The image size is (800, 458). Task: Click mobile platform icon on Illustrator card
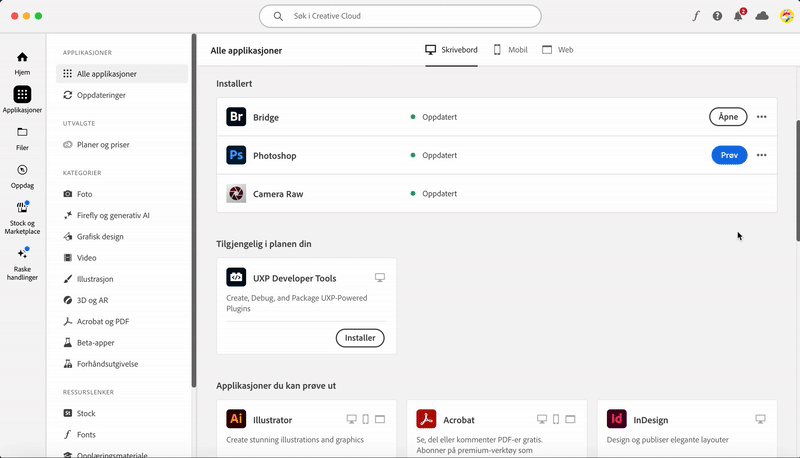point(365,419)
